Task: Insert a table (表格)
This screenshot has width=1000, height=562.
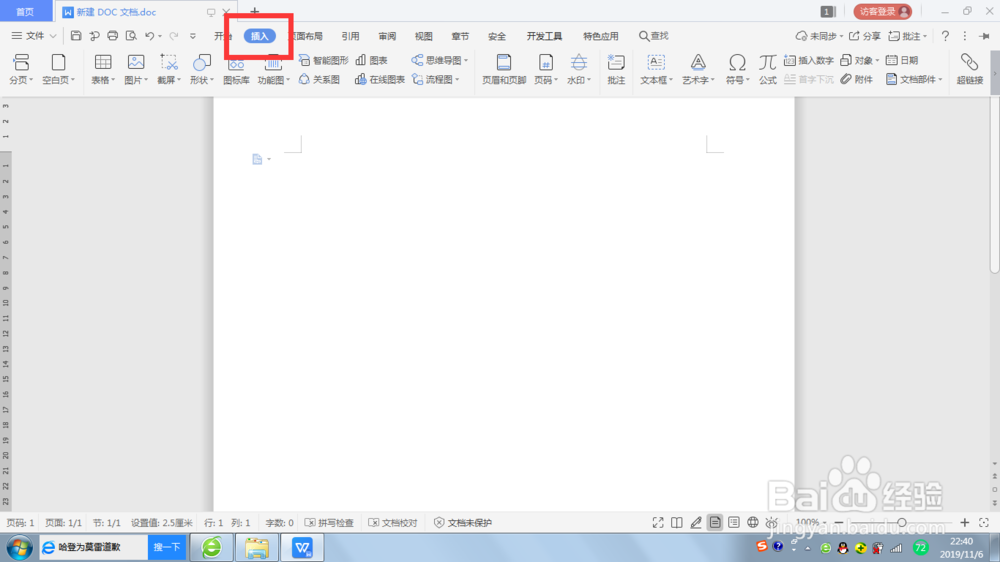Action: click(x=103, y=69)
